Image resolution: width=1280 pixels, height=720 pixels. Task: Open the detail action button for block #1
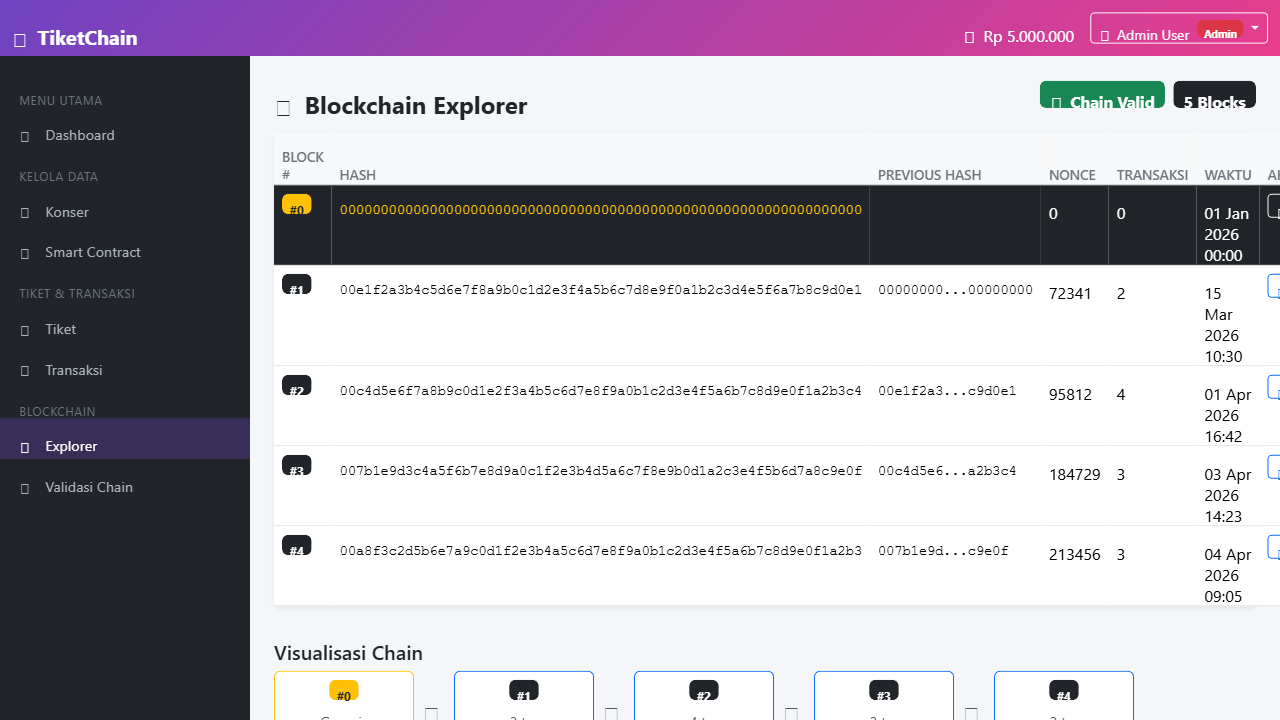tap(1277, 287)
